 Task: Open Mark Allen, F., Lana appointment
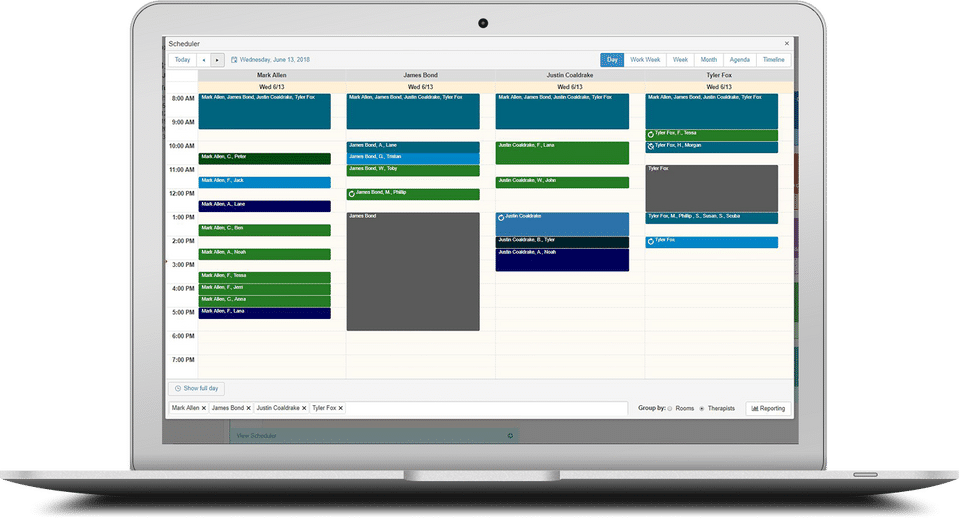tap(264, 313)
